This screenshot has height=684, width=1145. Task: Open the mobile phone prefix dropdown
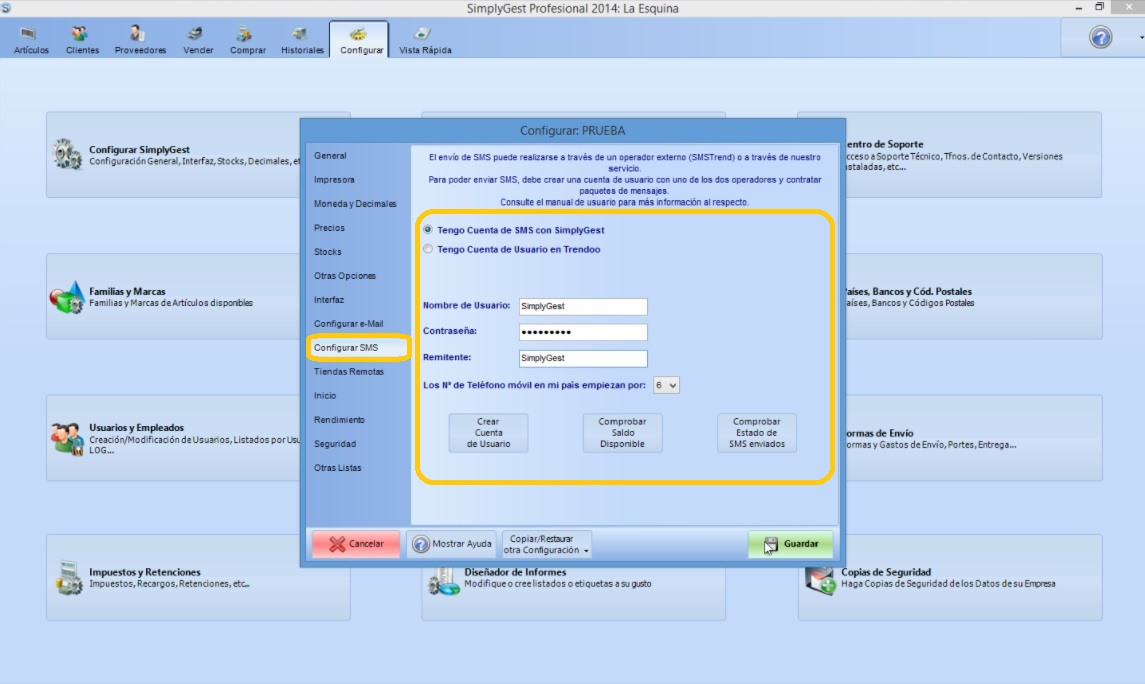pyautogui.click(x=666, y=385)
